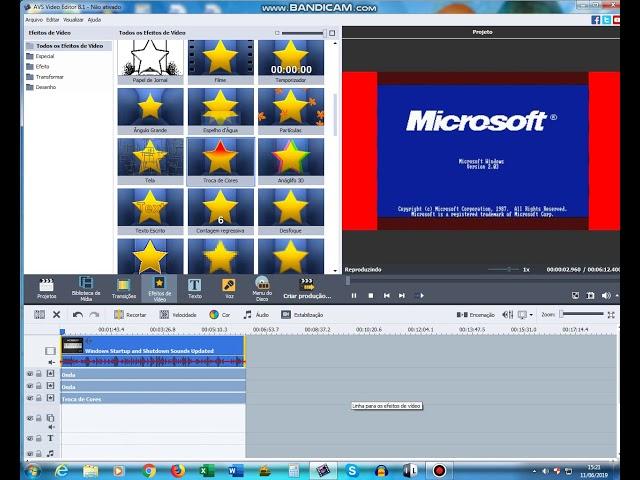Select Contagem regressiva effect thumbnail
Viewport: 640px width, 480px height.
[x=220, y=211]
